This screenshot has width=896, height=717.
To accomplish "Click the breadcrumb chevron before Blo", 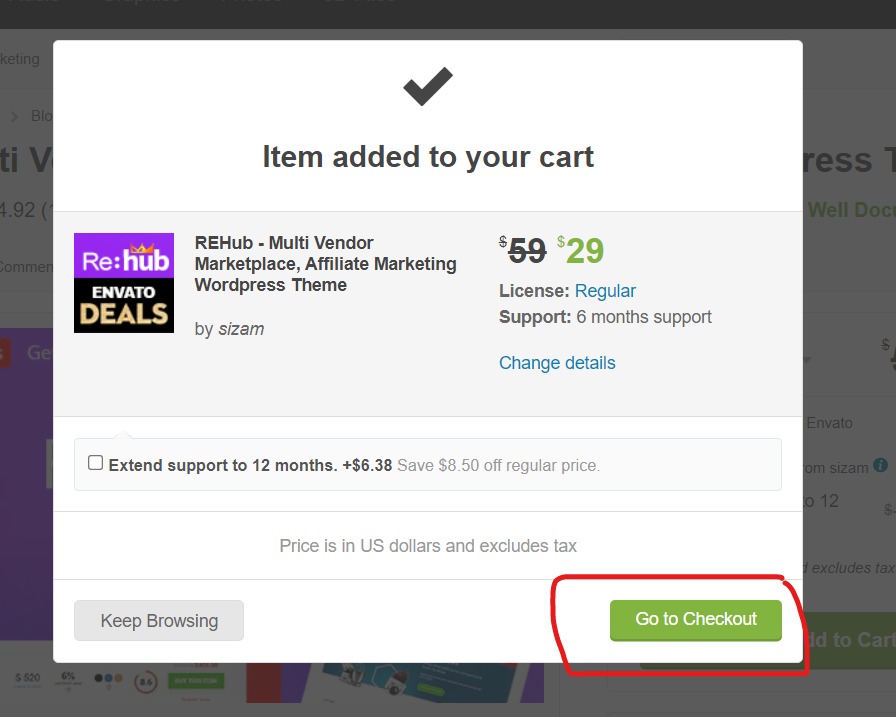I will coord(14,117).
